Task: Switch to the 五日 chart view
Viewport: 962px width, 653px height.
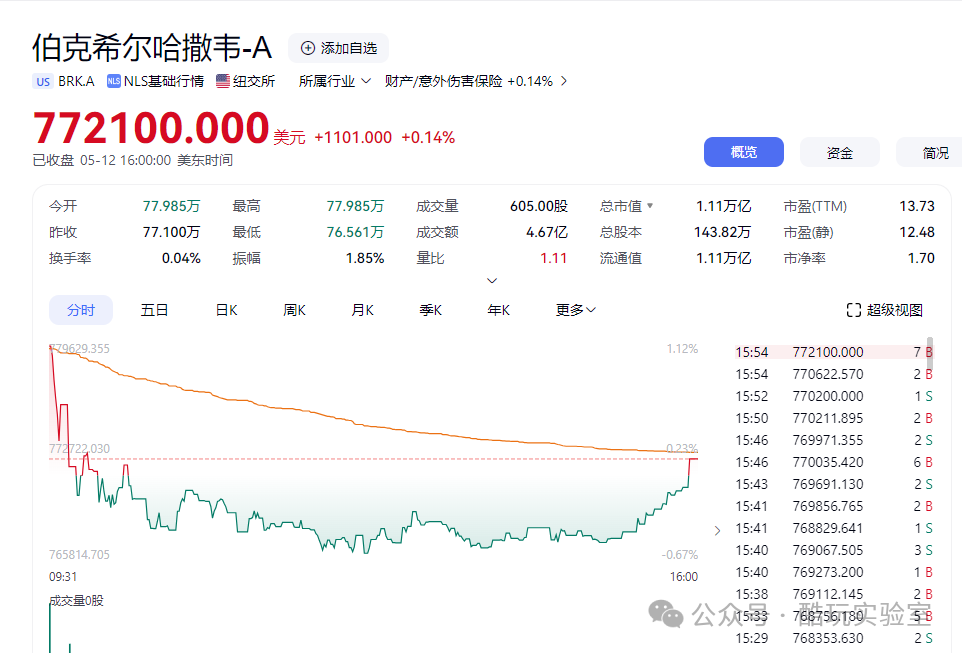Action: tap(155, 310)
